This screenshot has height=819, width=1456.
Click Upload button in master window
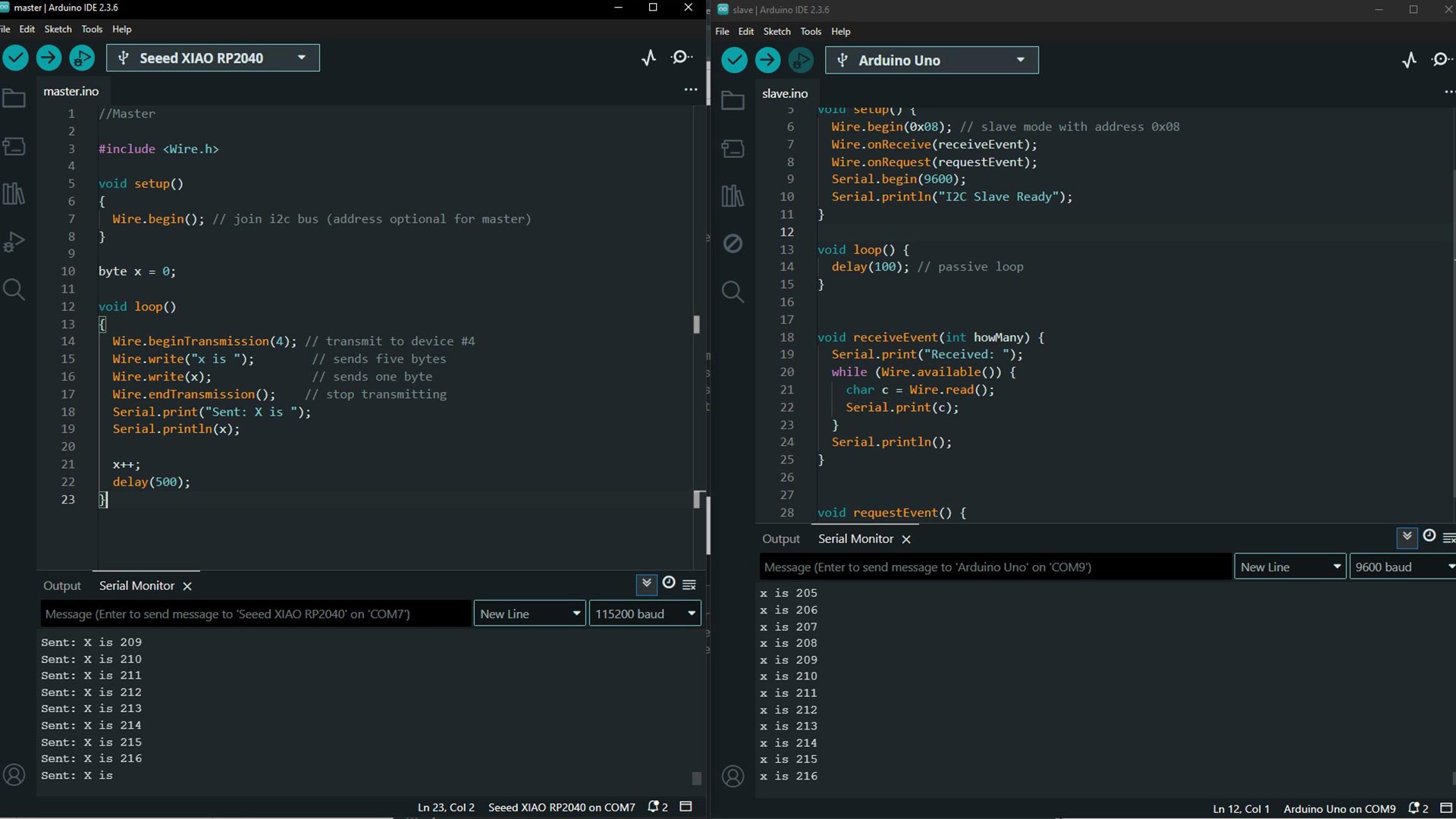49,58
